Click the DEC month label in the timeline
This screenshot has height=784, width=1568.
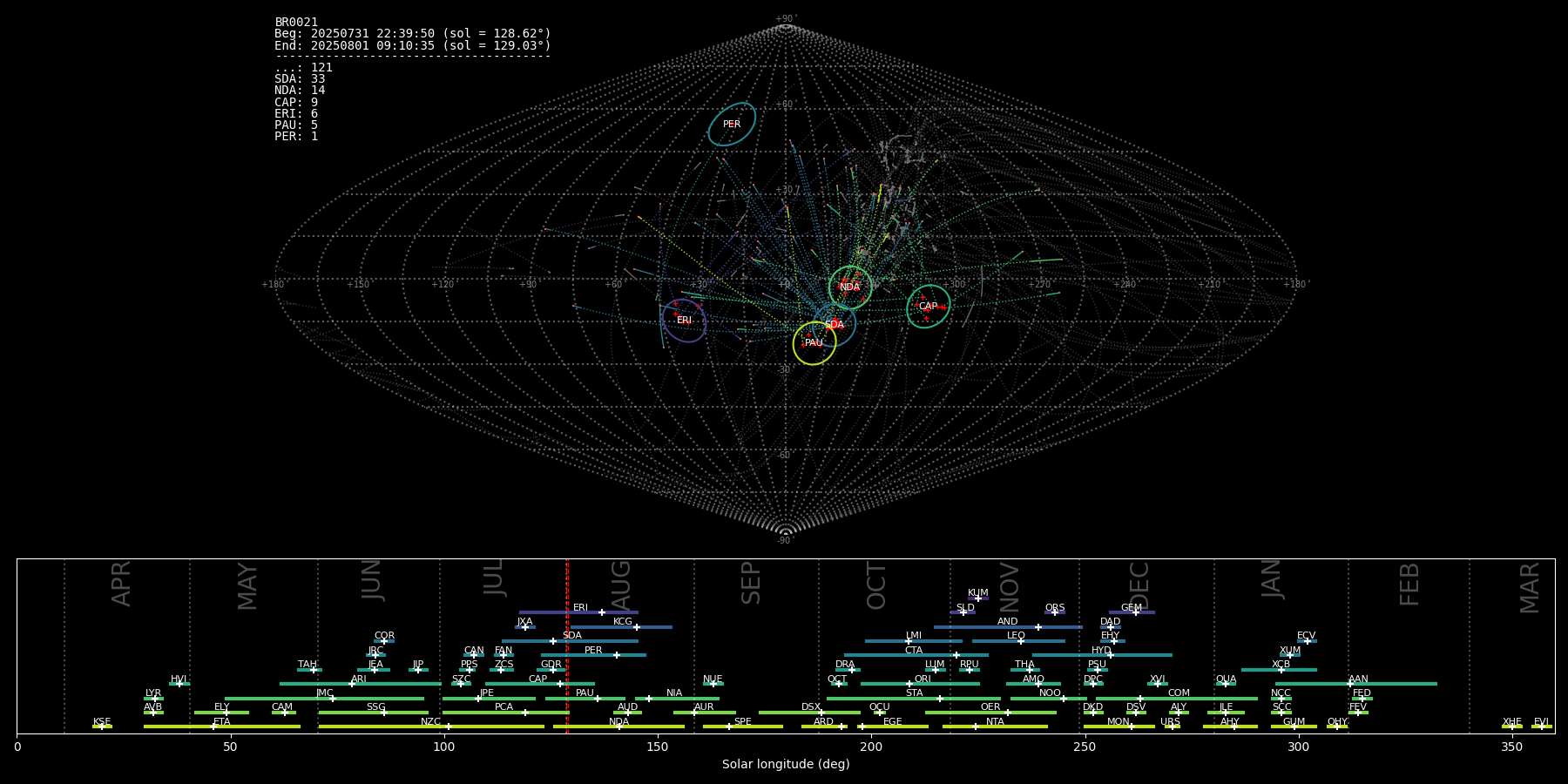1139,586
